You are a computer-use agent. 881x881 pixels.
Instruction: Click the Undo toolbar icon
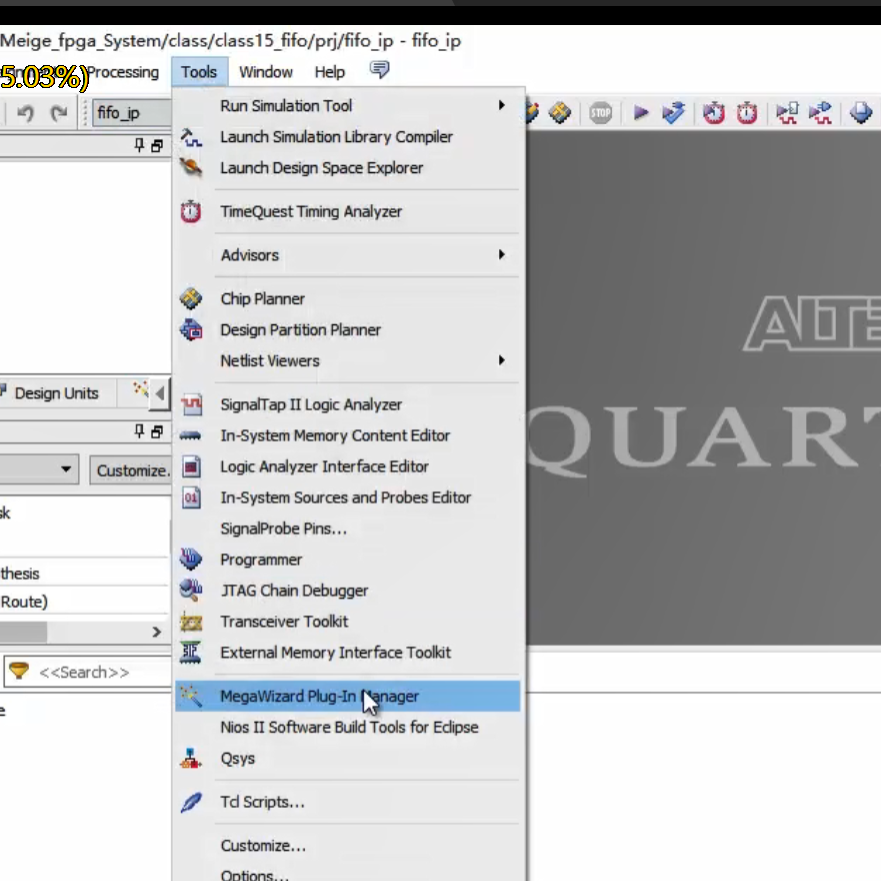(25, 113)
